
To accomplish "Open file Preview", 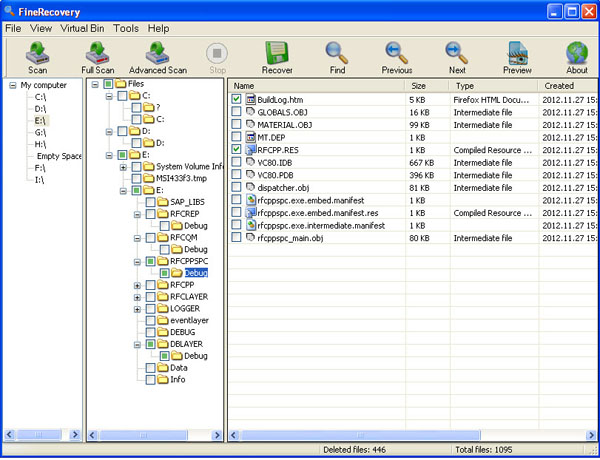I will [x=517, y=57].
